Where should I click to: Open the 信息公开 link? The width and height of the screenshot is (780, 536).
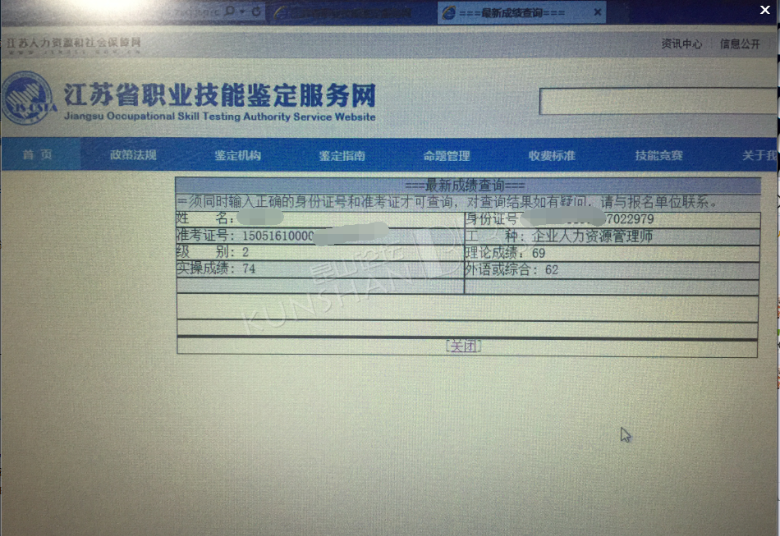[x=740, y=44]
